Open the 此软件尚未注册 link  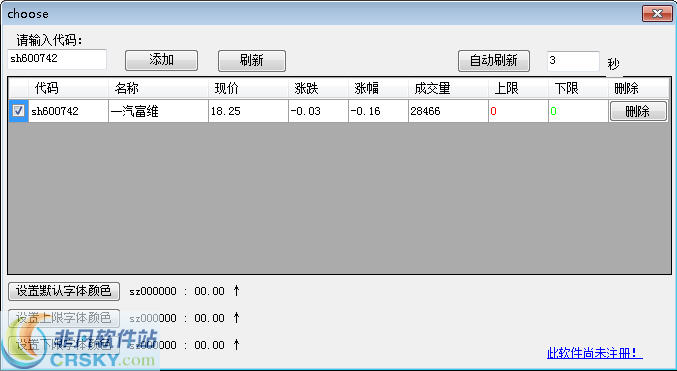pyautogui.click(x=595, y=353)
